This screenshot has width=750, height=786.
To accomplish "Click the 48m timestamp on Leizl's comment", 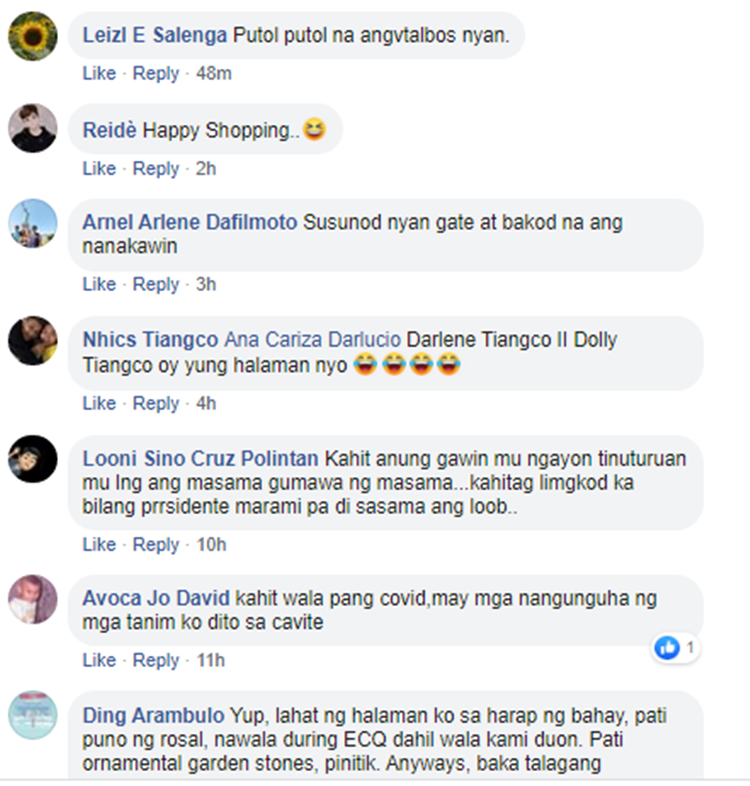I will (214, 73).
